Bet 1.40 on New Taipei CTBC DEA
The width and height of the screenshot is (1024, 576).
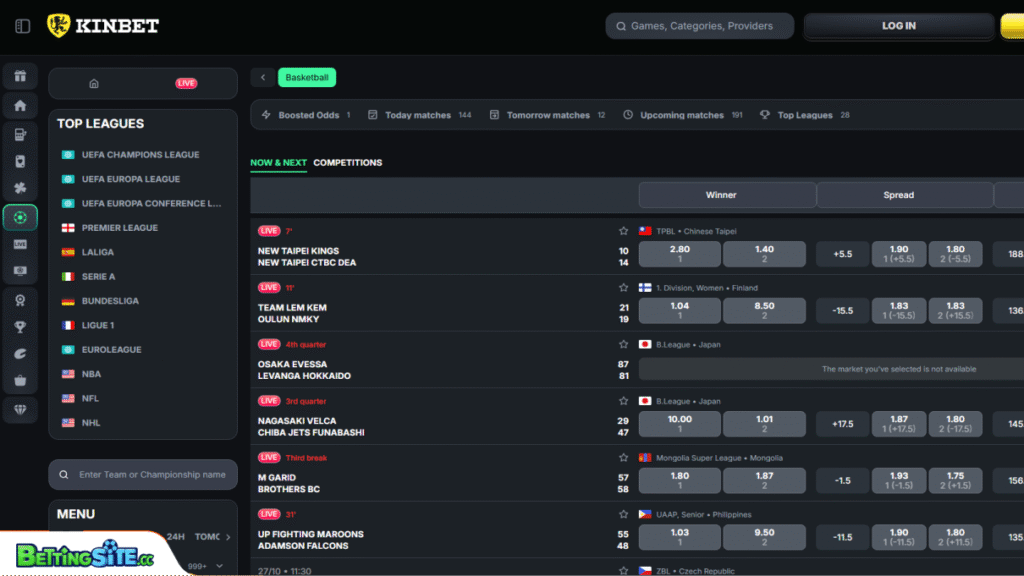(x=764, y=254)
